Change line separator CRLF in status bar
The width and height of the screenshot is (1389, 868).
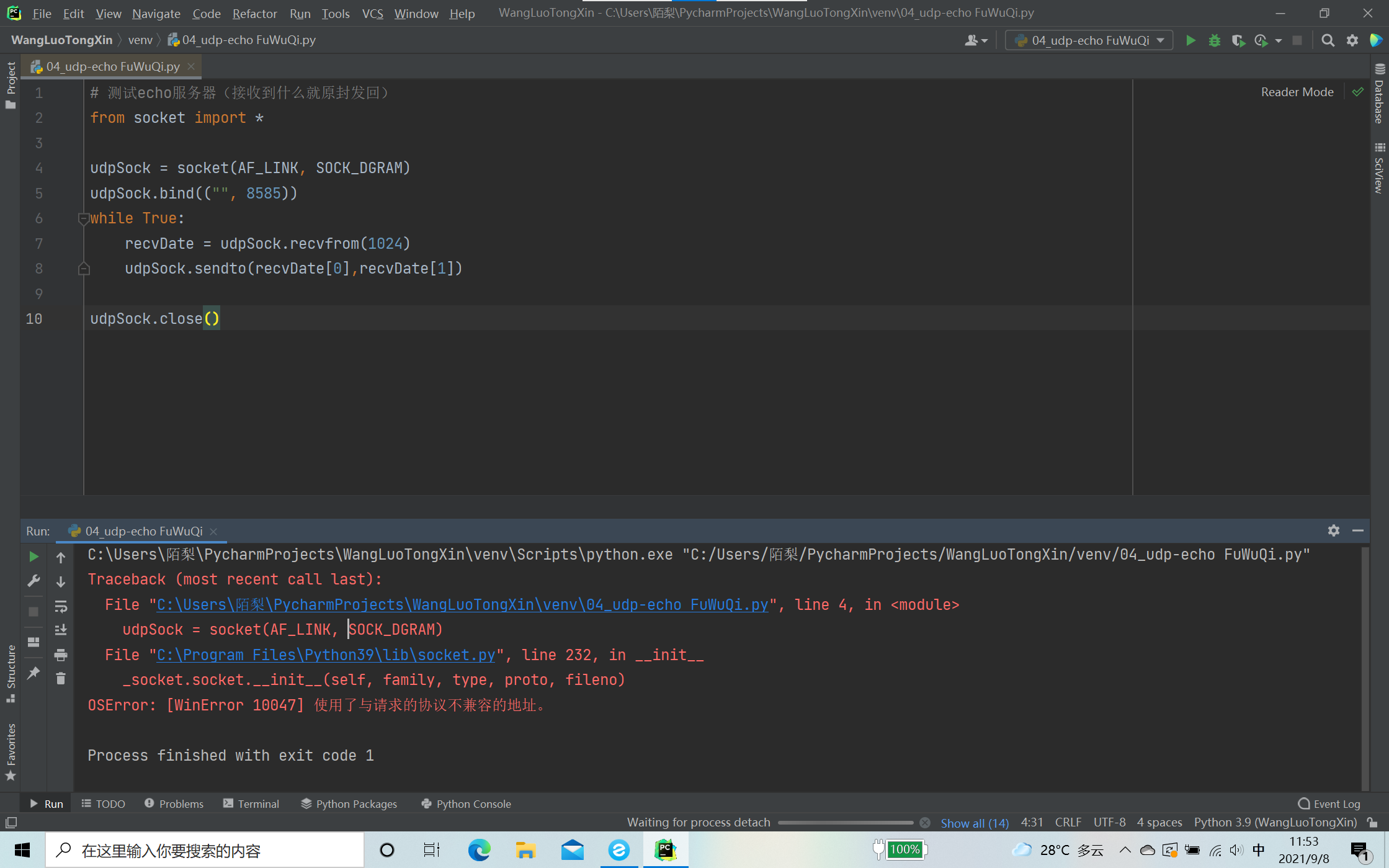coord(1068,822)
